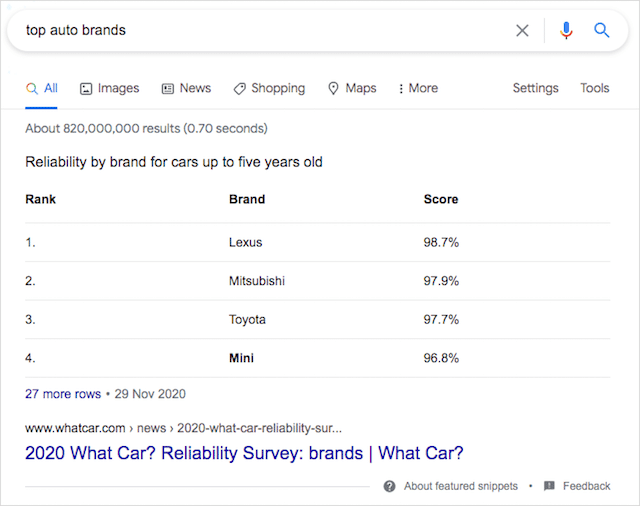
Task: Click the Feedback link
Action: (586, 486)
